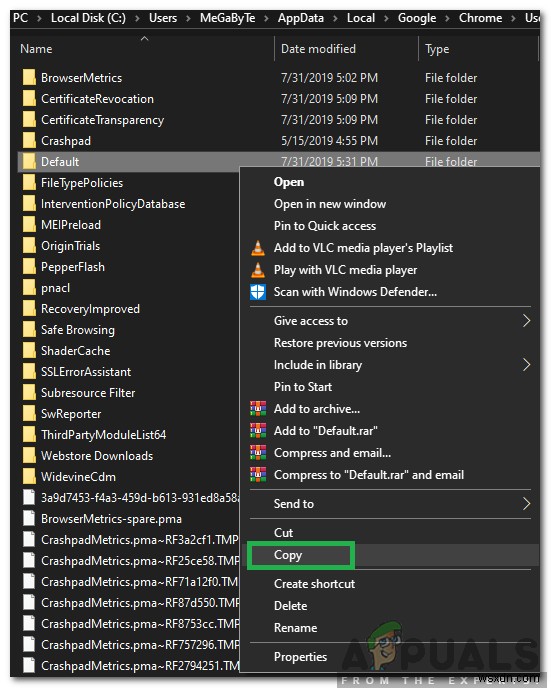Navigate to MeGaByTe breadcrumb segment
Viewport: 551px width, 688px height.
coord(227,18)
